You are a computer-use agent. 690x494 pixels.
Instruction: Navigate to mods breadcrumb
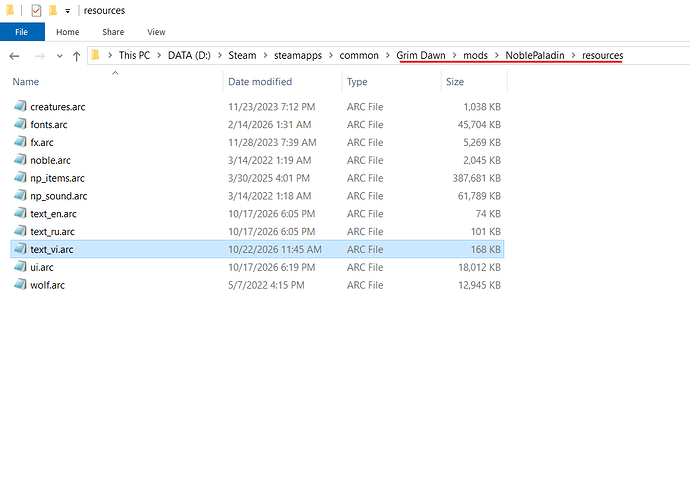tap(476, 55)
